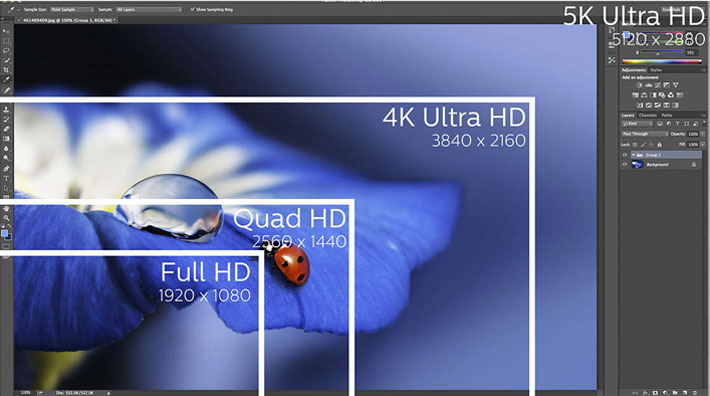Add a Vibrance adjustment

tap(676, 85)
